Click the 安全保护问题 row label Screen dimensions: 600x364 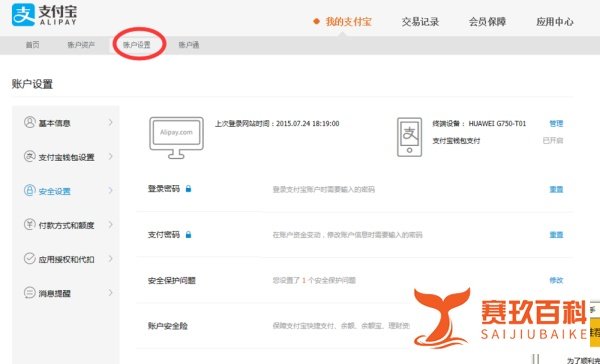click(172, 281)
